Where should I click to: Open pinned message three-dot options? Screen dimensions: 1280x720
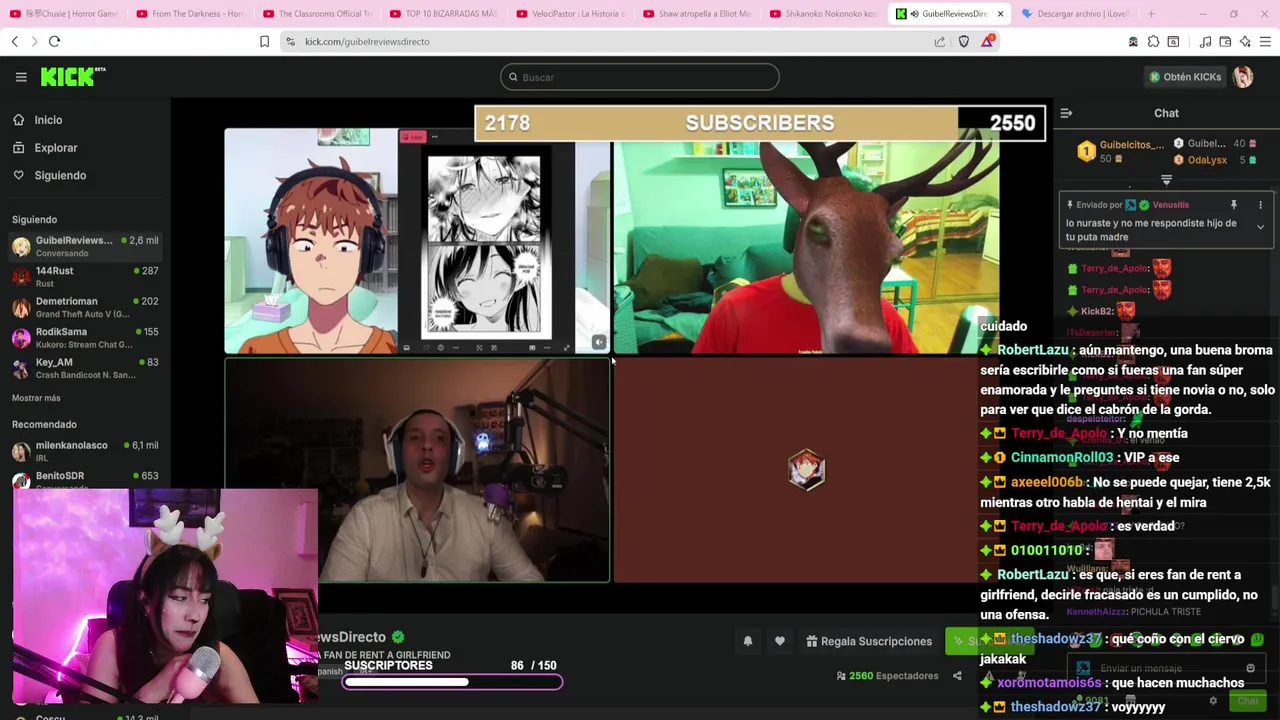pyautogui.click(x=1260, y=205)
